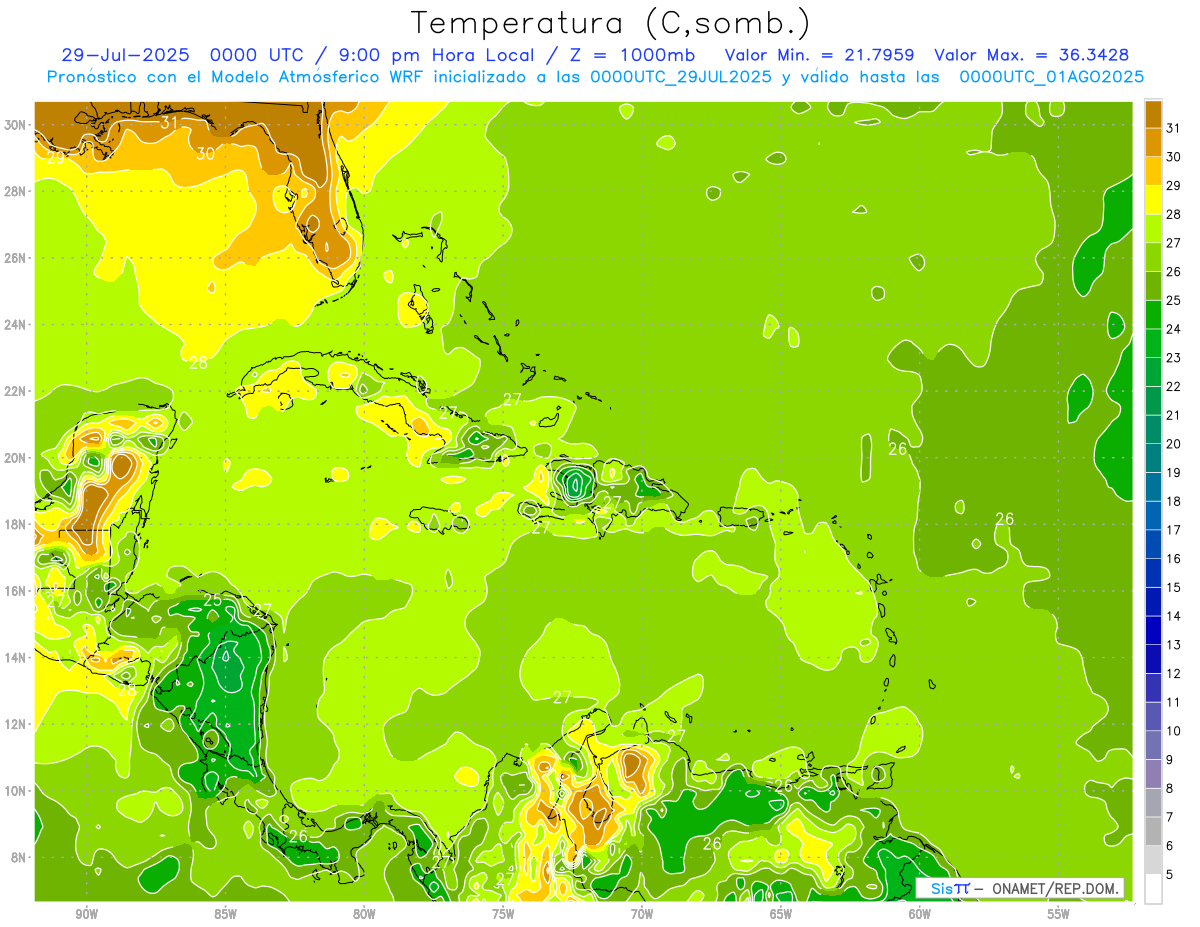Select 'Valor Min. = 21.7959' text
Screen dimensions: 1200x927
pos(819,55)
